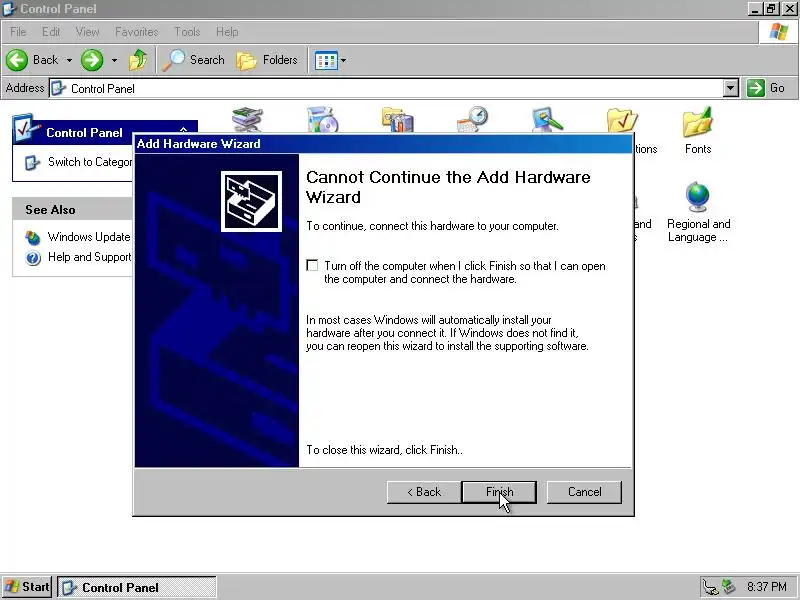Click the Address bar field showing Control Panel
The width and height of the screenshot is (800, 600).
[x=386, y=88]
